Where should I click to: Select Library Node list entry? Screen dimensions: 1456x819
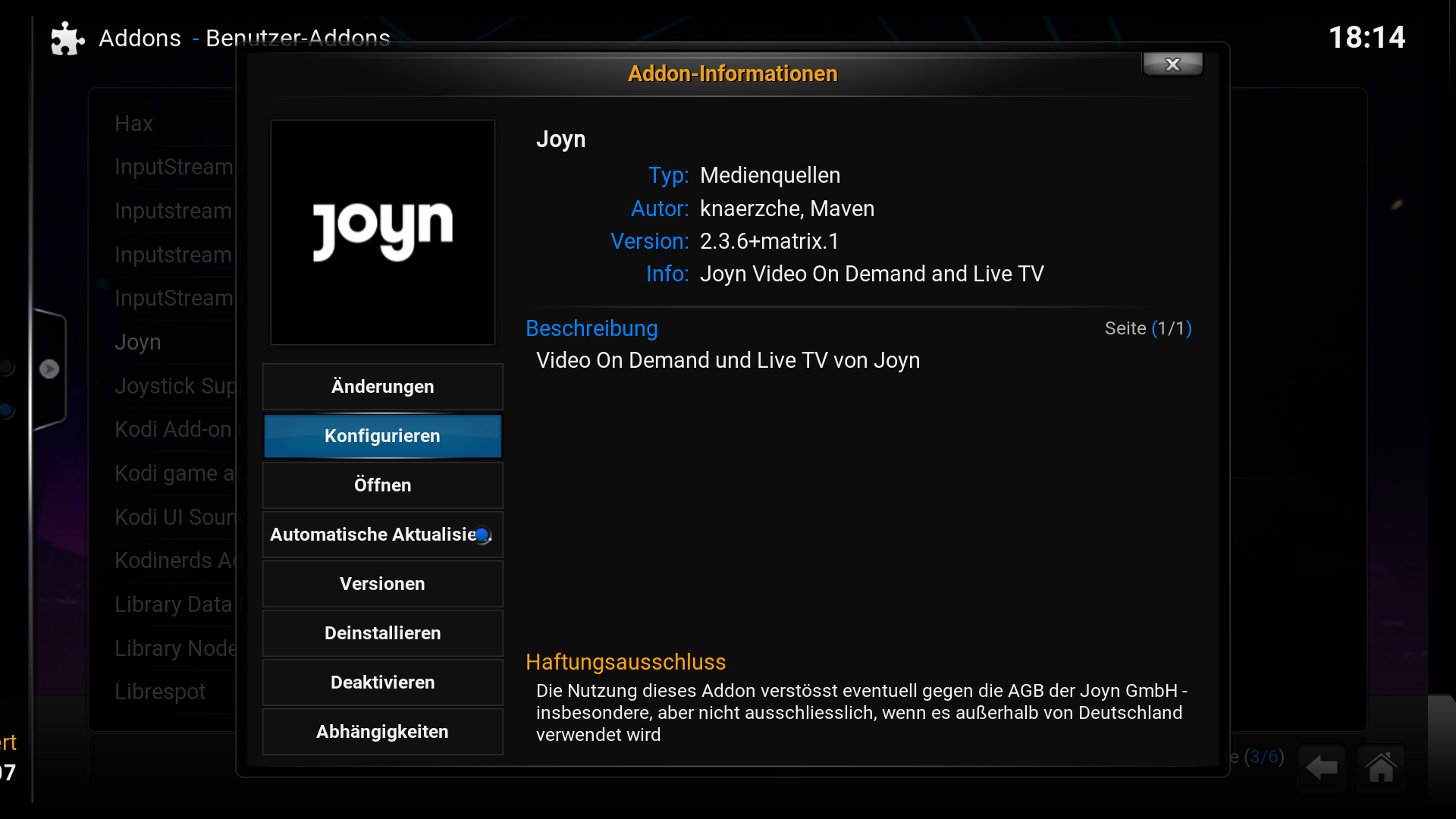point(176,648)
